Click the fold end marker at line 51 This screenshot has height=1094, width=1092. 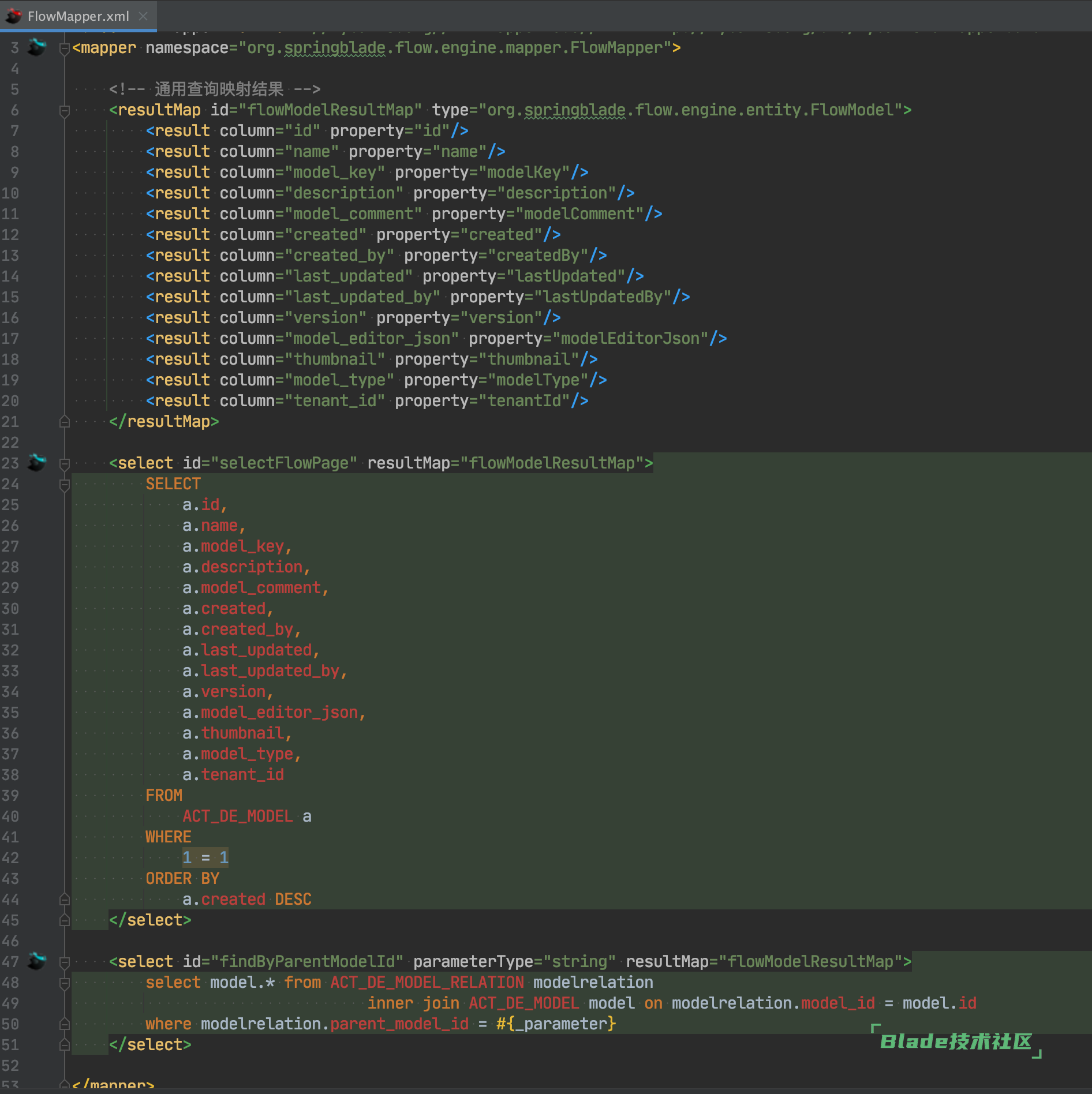click(65, 1045)
